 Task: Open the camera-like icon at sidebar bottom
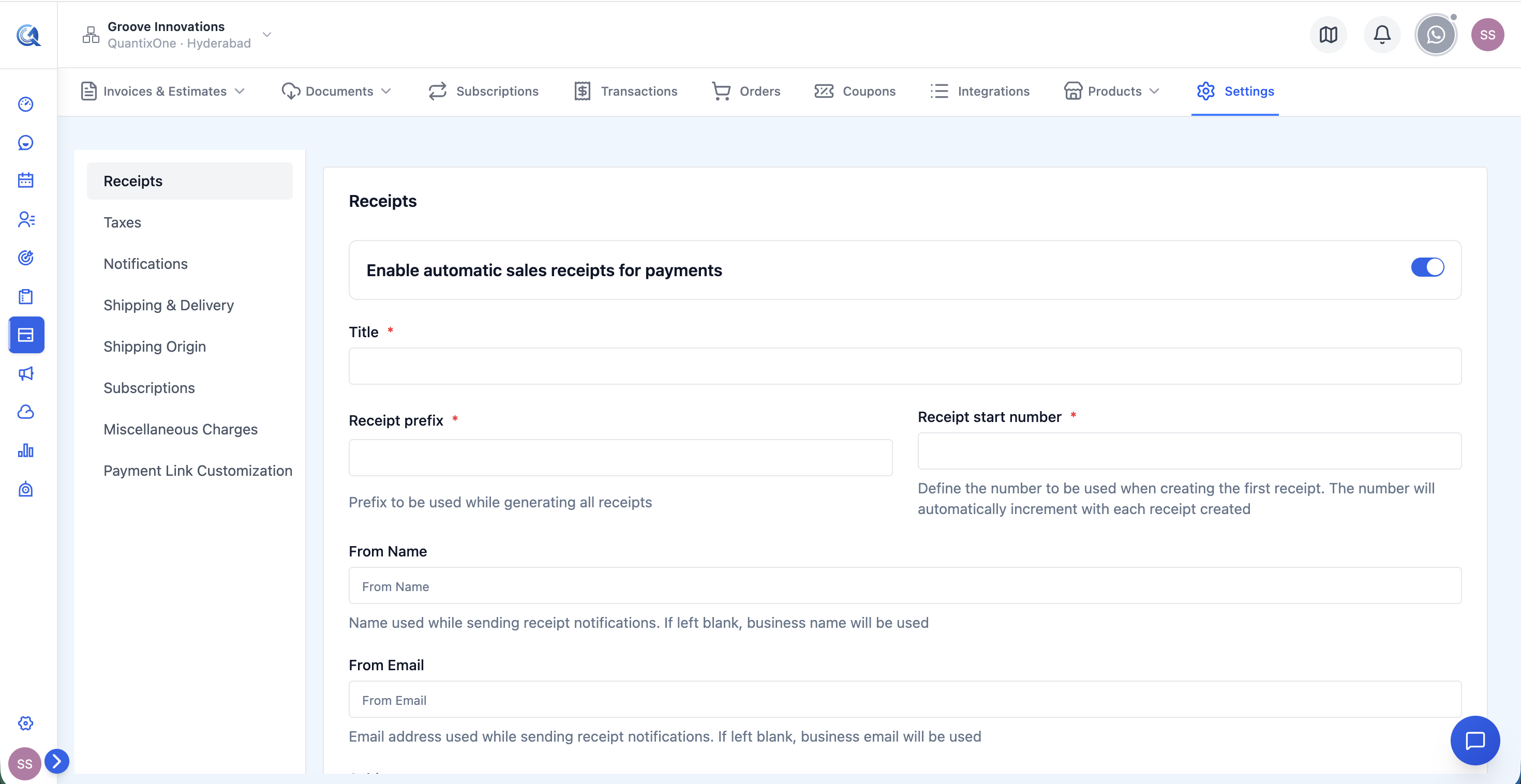[x=25, y=489]
